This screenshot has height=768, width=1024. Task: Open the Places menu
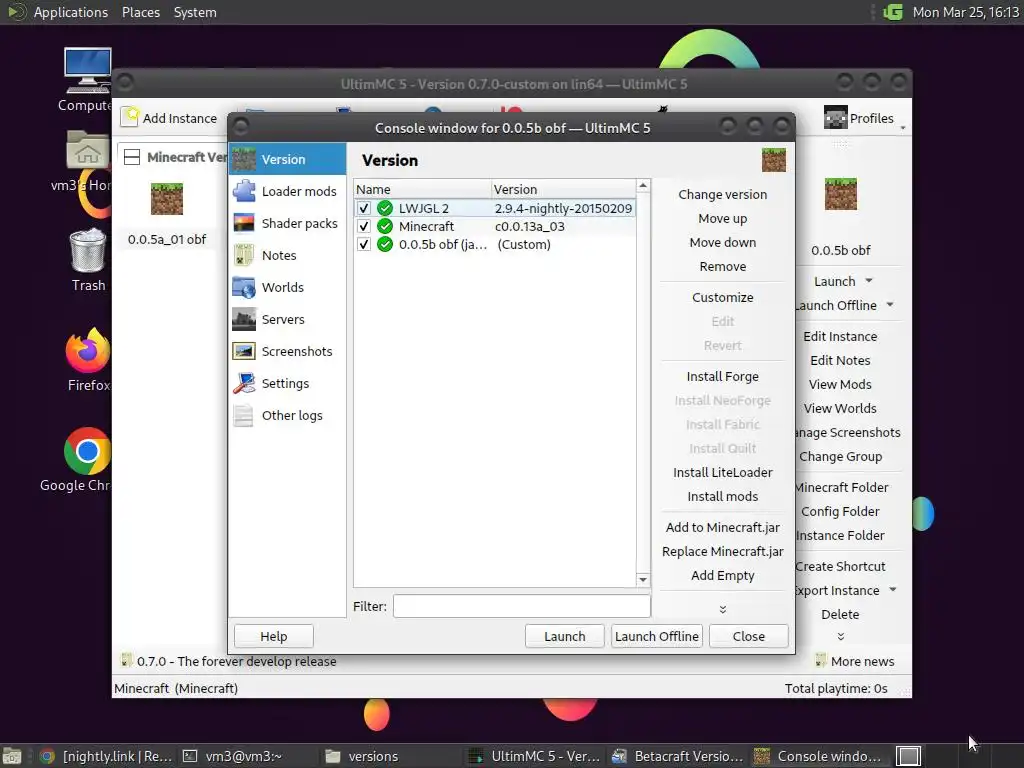click(x=141, y=12)
